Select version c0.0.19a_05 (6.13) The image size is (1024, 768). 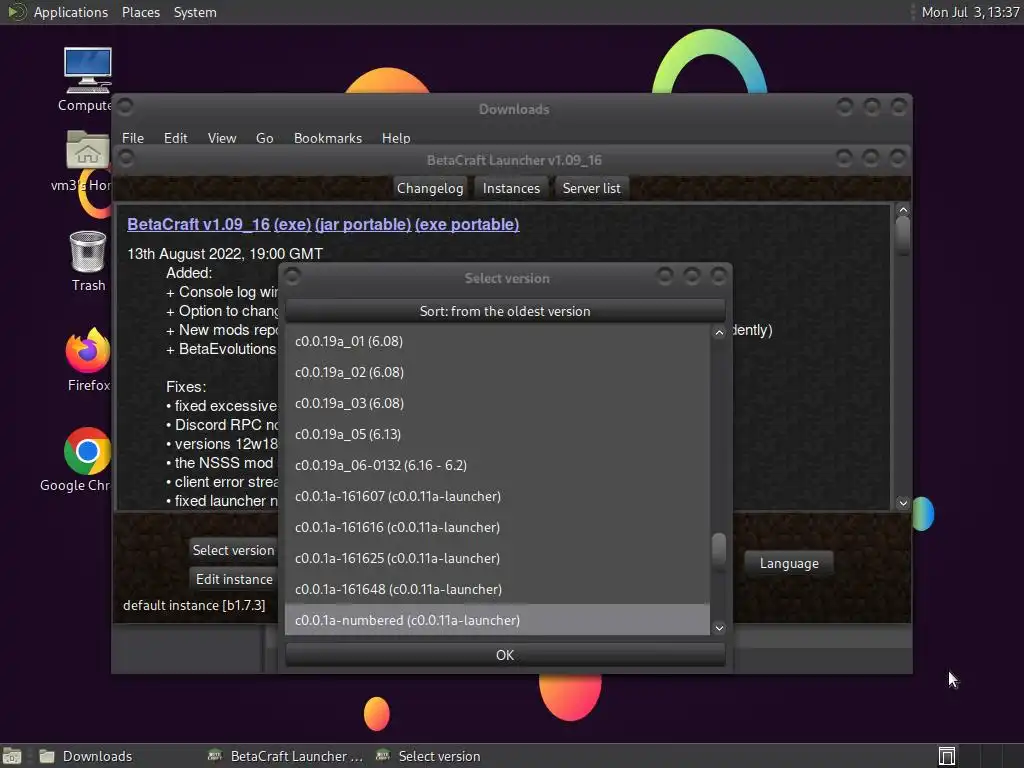coord(497,434)
